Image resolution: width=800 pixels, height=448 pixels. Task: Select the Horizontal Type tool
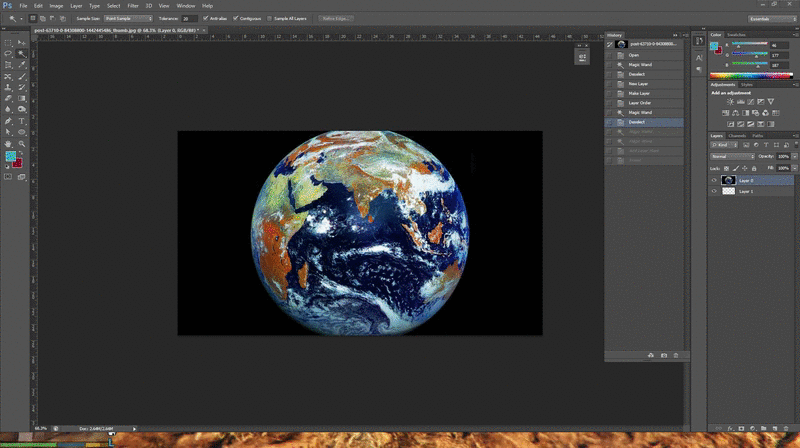pos(21,121)
